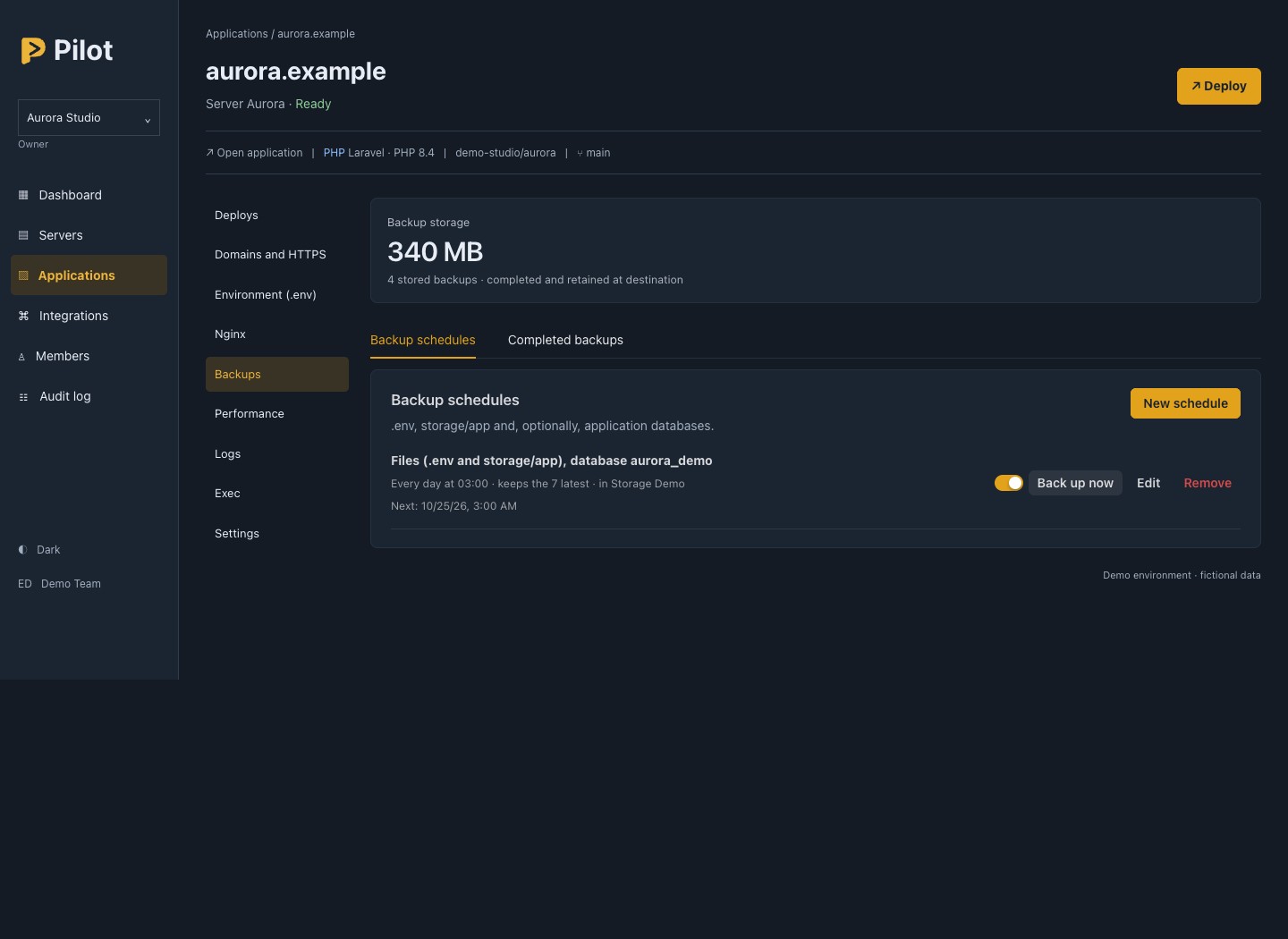The height and width of the screenshot is (939, 1288).
Task: Open the Exec section
Action: tap(277, 494)
